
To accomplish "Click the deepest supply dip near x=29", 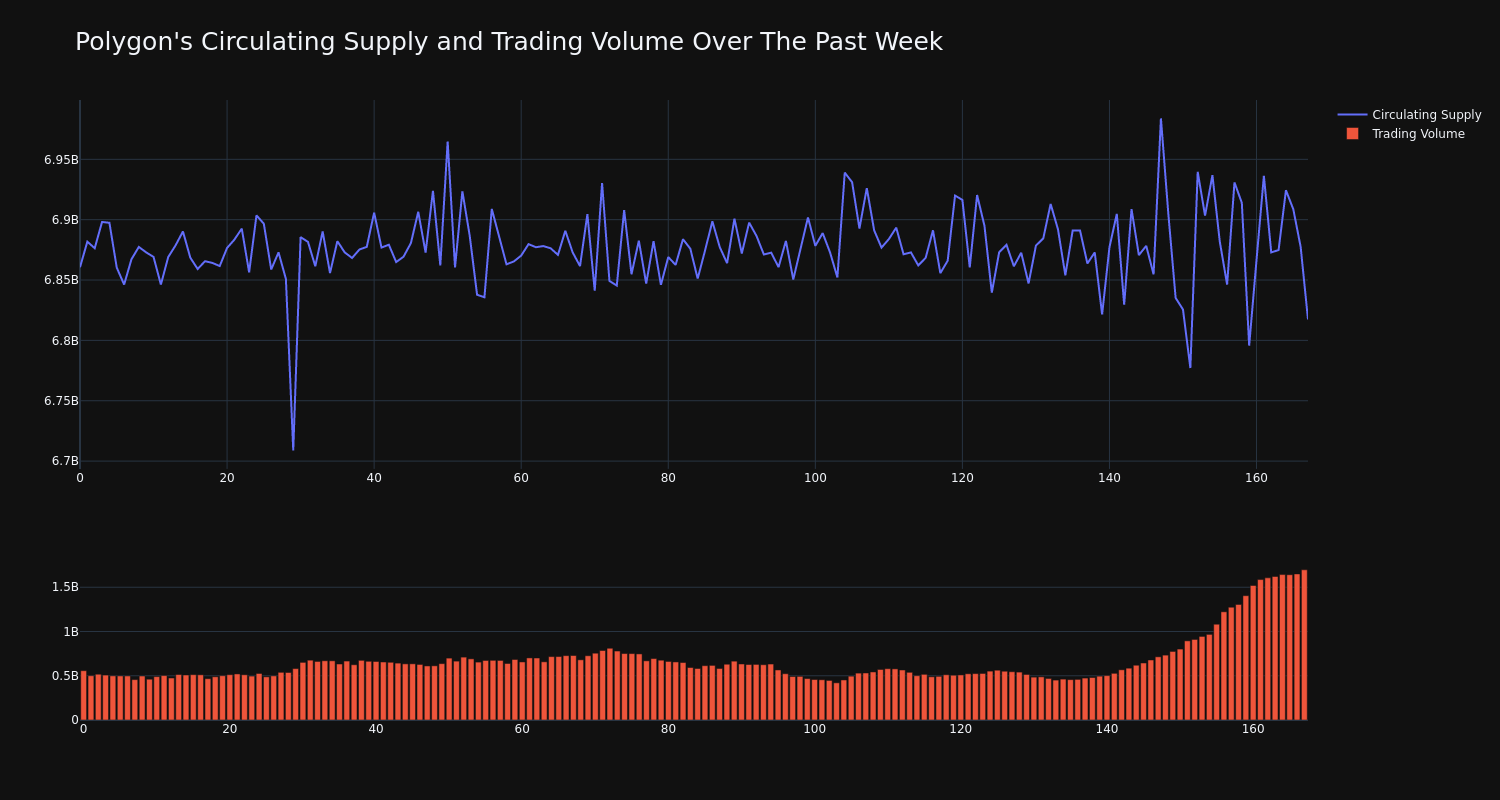I will click(x=293, y=449).
